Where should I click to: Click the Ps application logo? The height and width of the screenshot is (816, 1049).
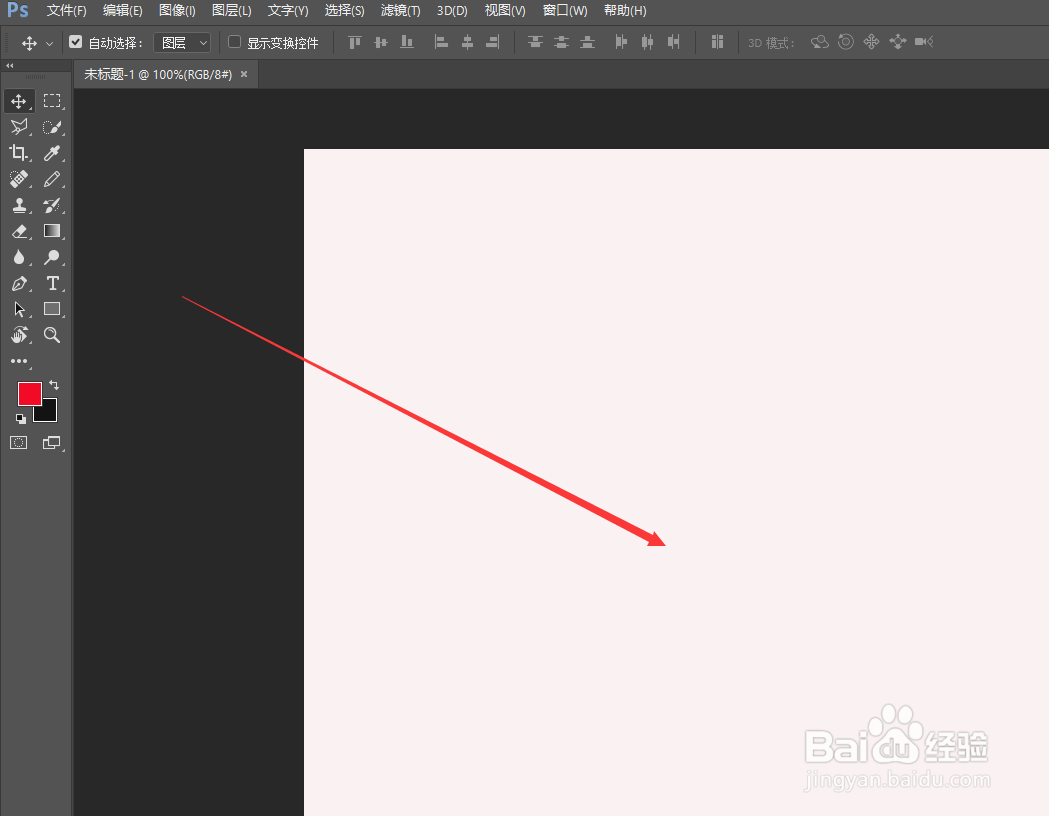coord(18,10)
